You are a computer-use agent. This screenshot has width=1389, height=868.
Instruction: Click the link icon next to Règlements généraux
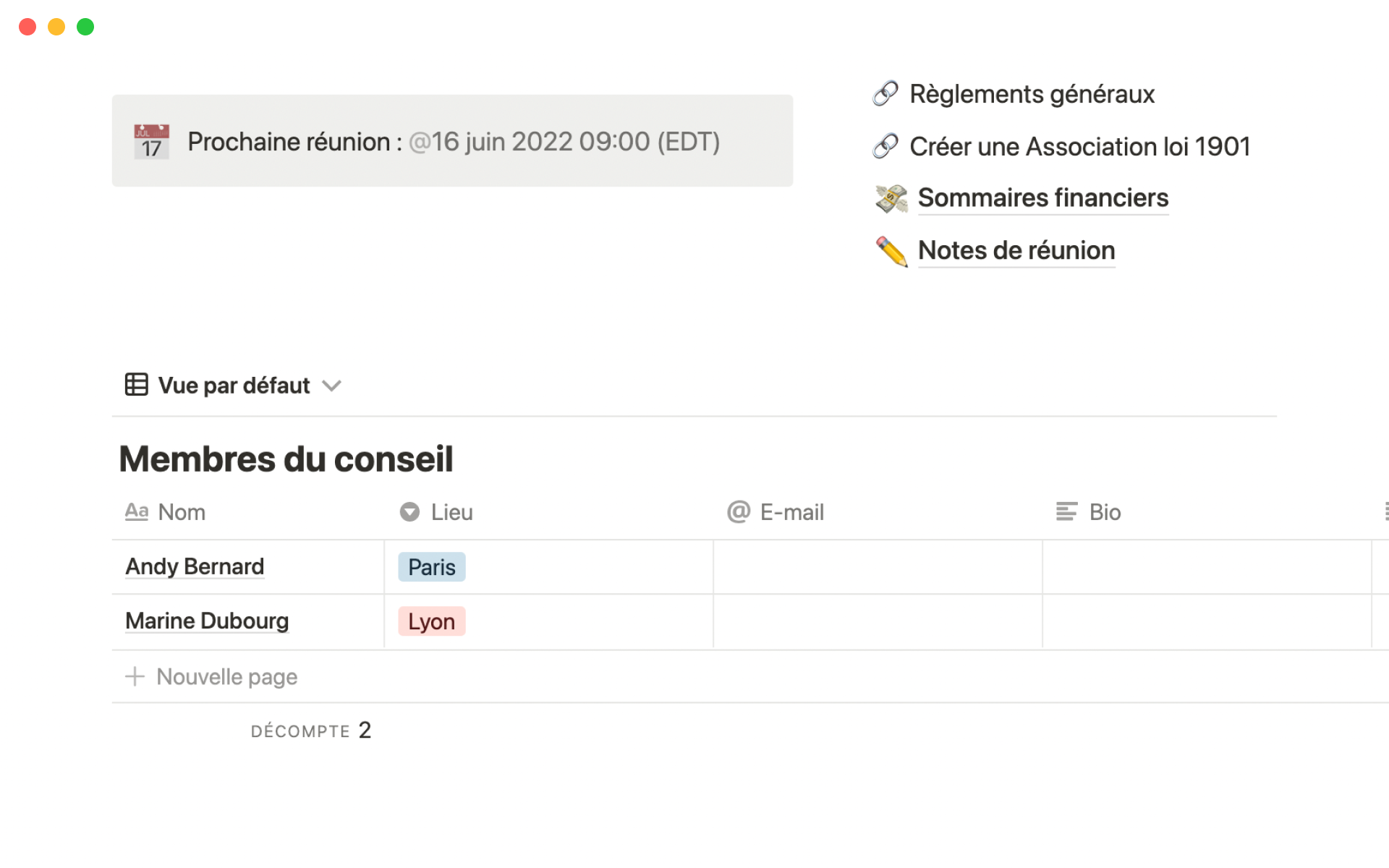click(885, 94)
